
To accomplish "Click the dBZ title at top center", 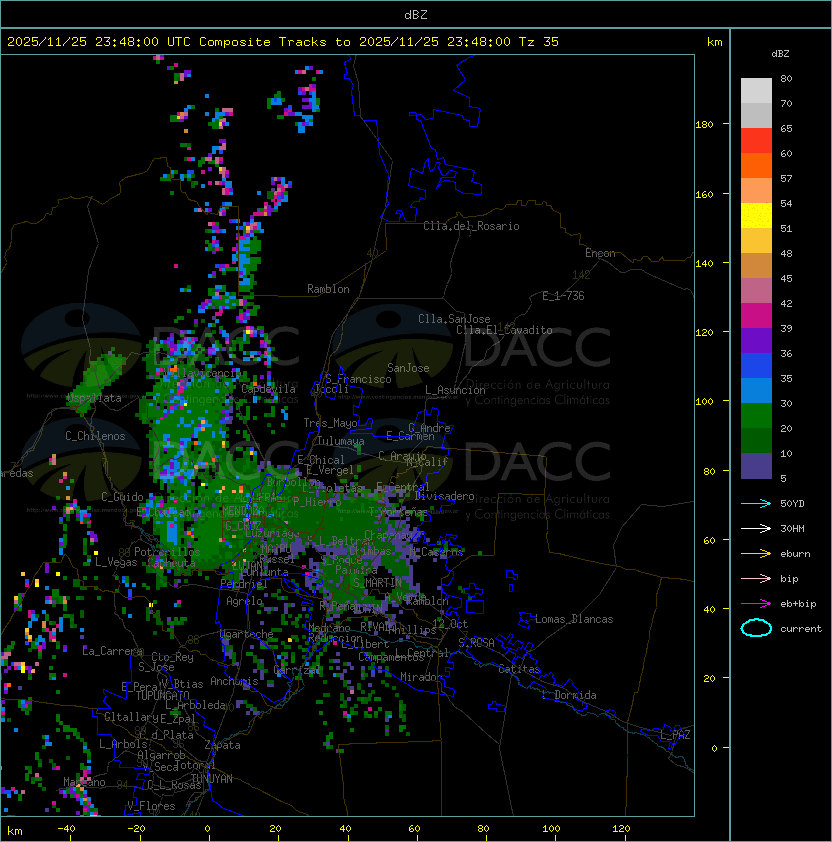I will pyautogui.click(x=416, y=14).
